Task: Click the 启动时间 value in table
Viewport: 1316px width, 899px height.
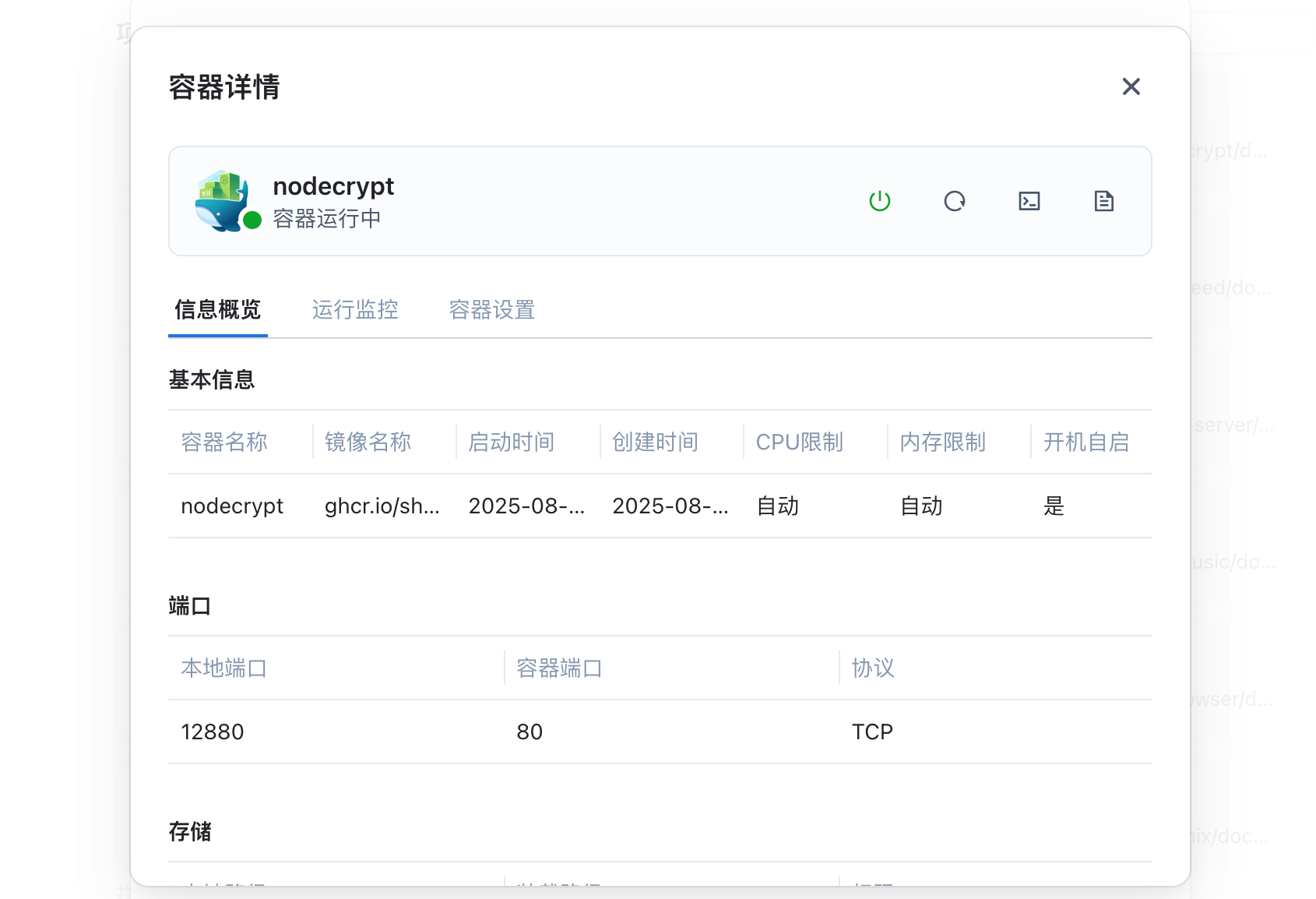Action: tap(526, 506)
